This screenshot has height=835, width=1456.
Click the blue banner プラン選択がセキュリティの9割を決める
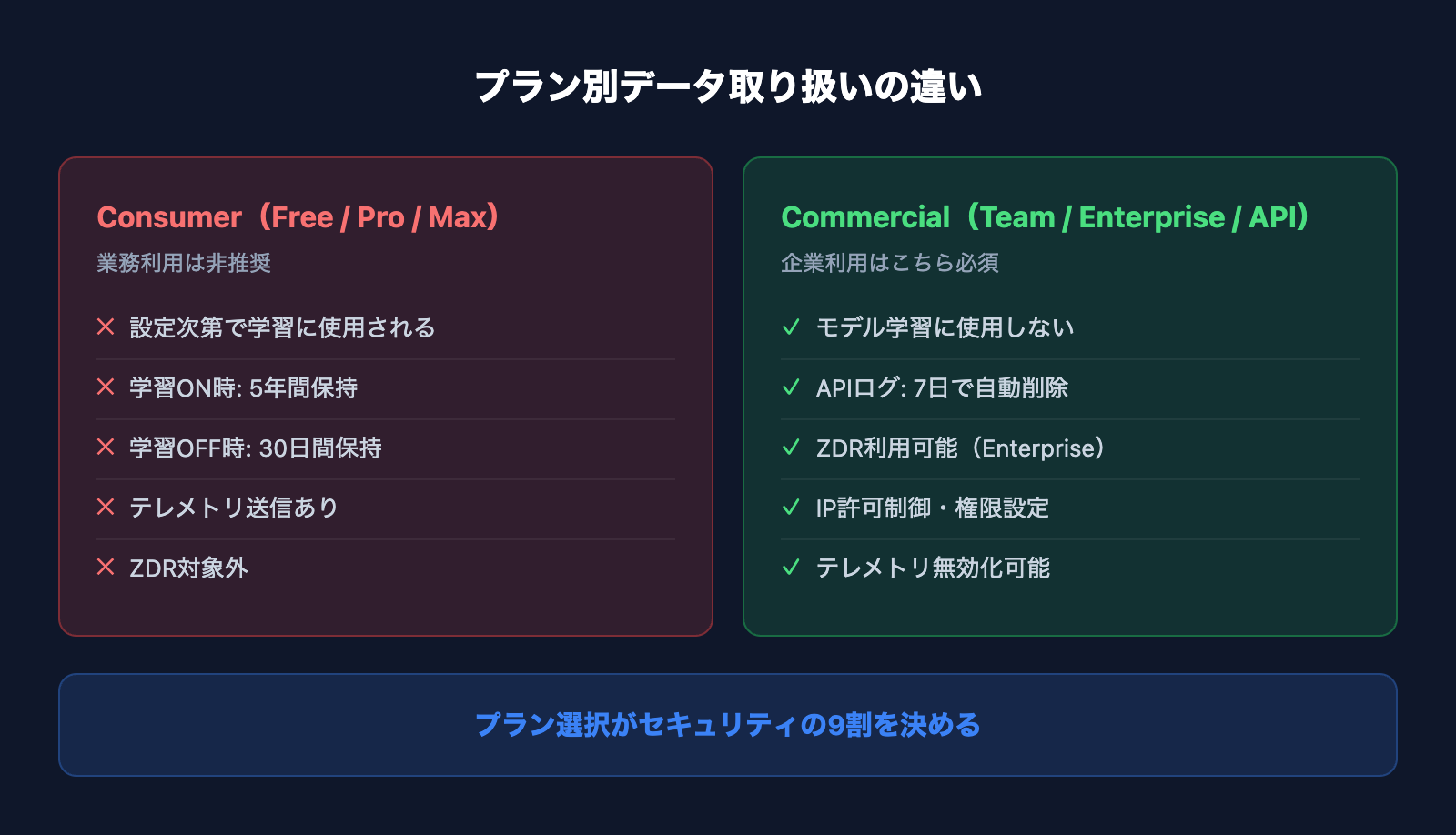click(728, 725)
